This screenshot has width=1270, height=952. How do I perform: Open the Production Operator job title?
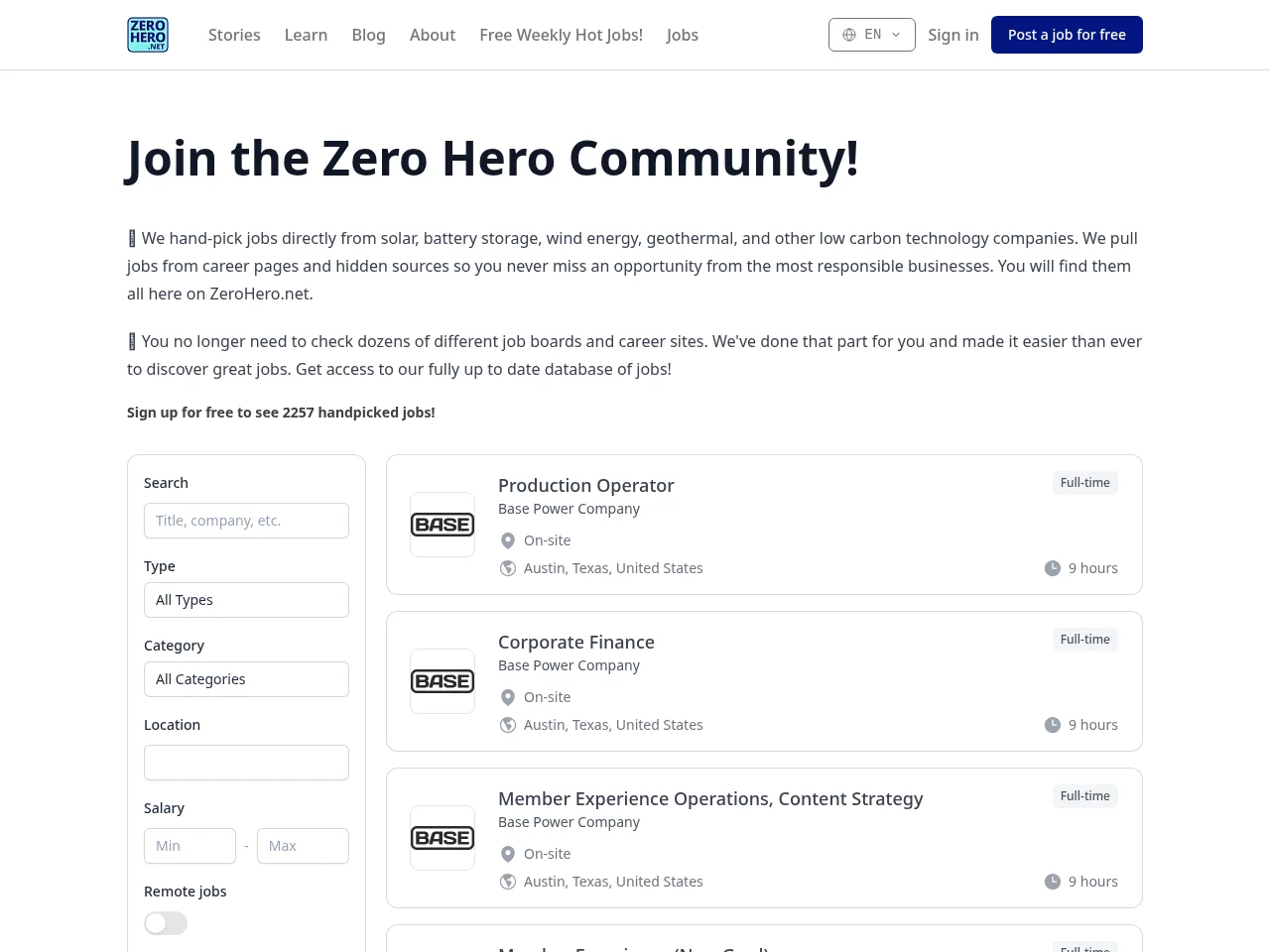pyautogui.click(x=586, y=485)
